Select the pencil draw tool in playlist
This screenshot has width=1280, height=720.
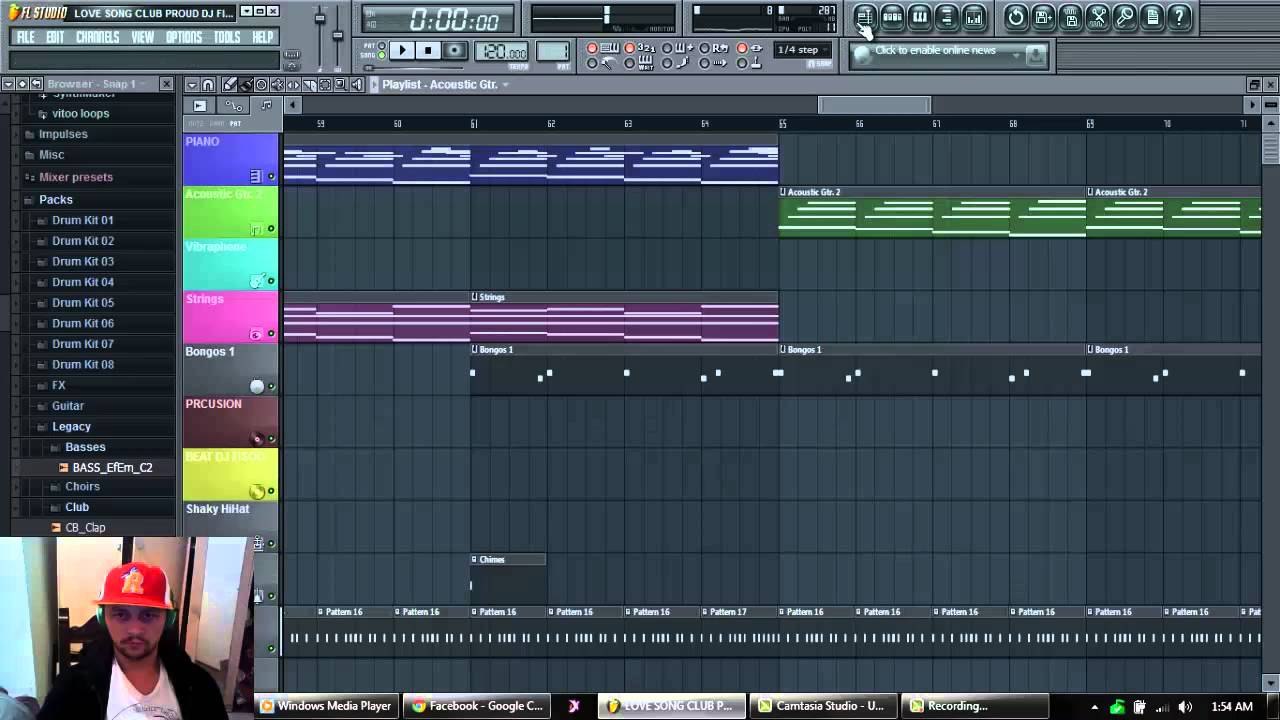click(x=229, y=85)
